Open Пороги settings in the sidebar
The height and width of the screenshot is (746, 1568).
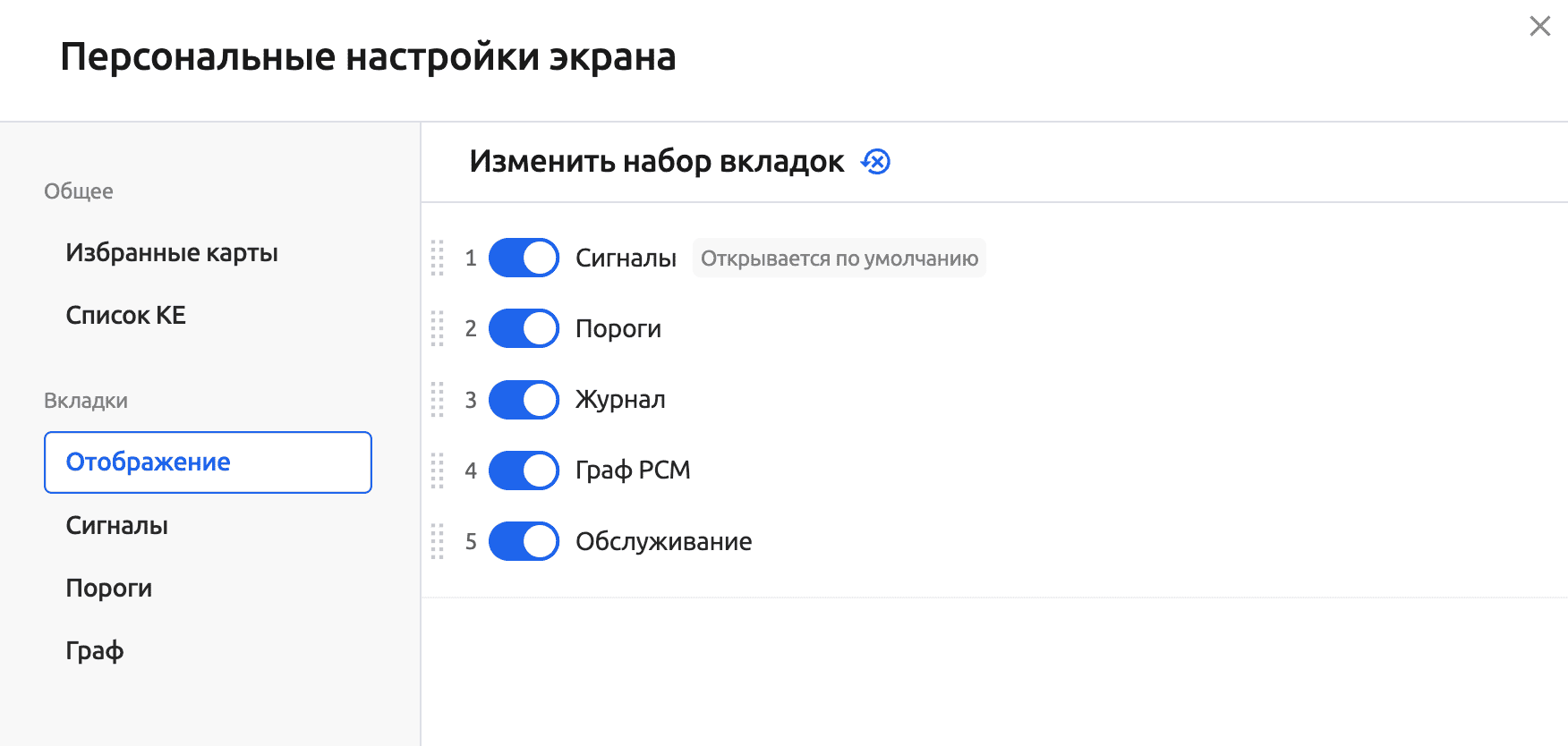tap(109, 589)
